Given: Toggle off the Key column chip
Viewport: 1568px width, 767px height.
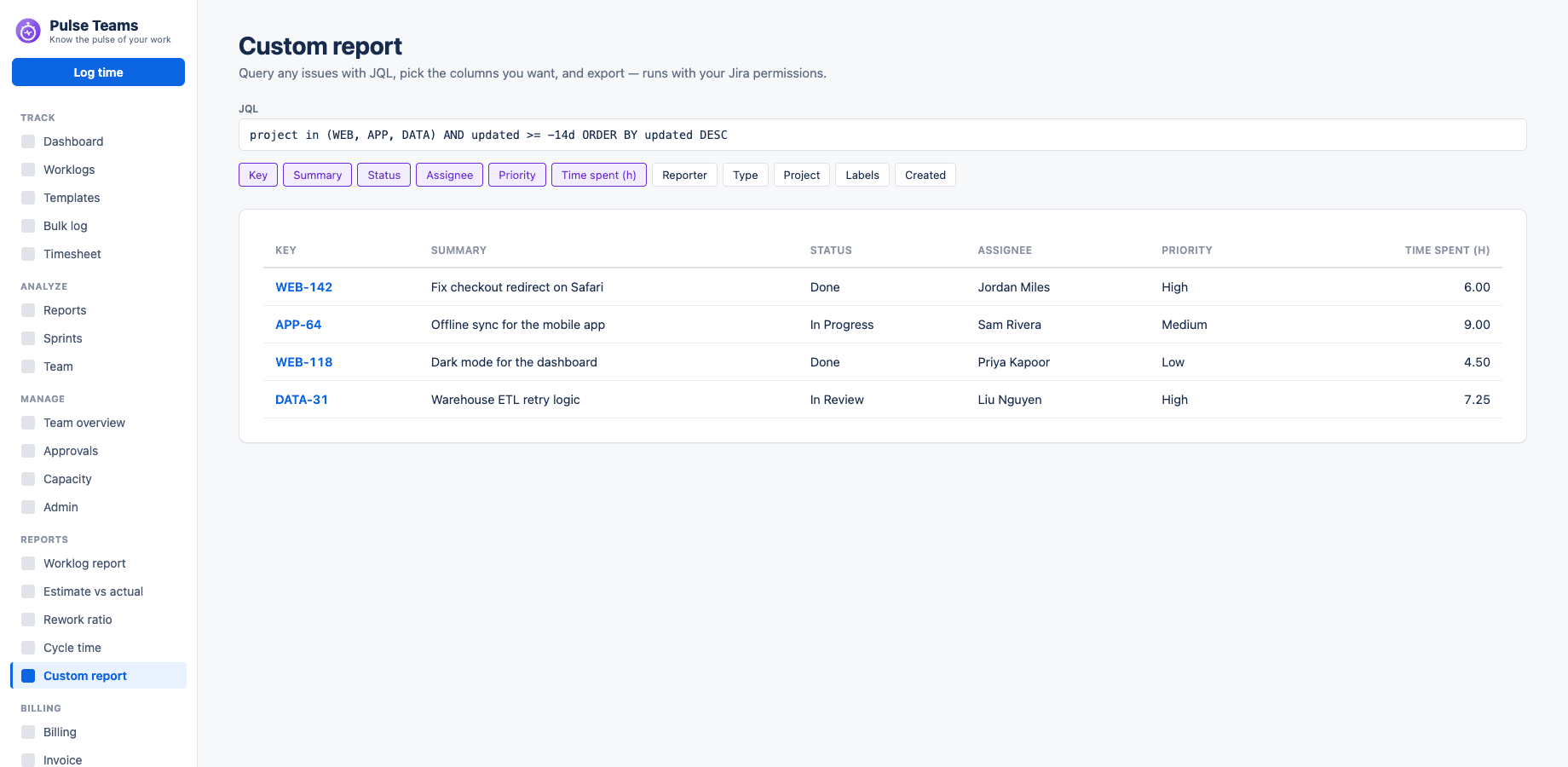Looking at the screenshot, I should tap(258, 175).
